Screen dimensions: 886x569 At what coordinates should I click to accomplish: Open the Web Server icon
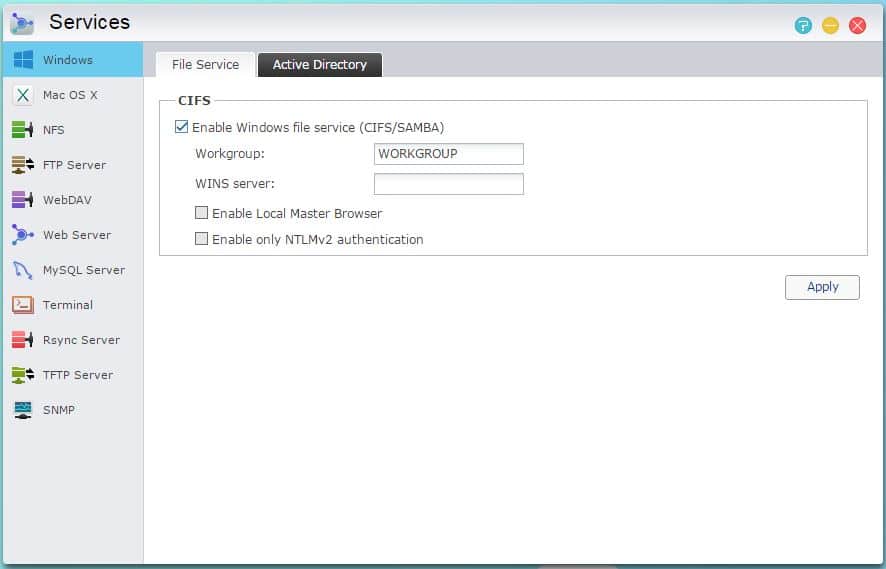point(23,235)
